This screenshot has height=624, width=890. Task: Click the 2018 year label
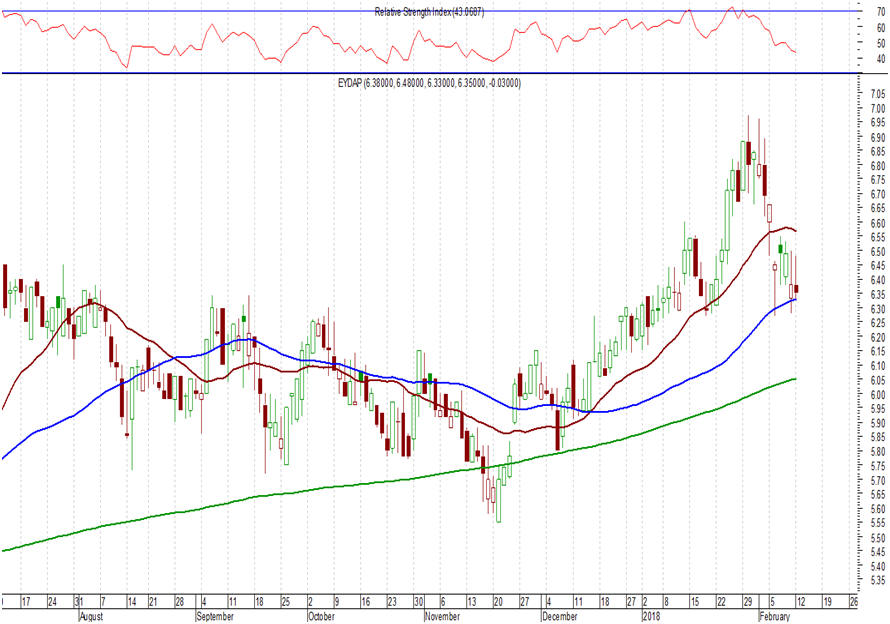(652, 616)
